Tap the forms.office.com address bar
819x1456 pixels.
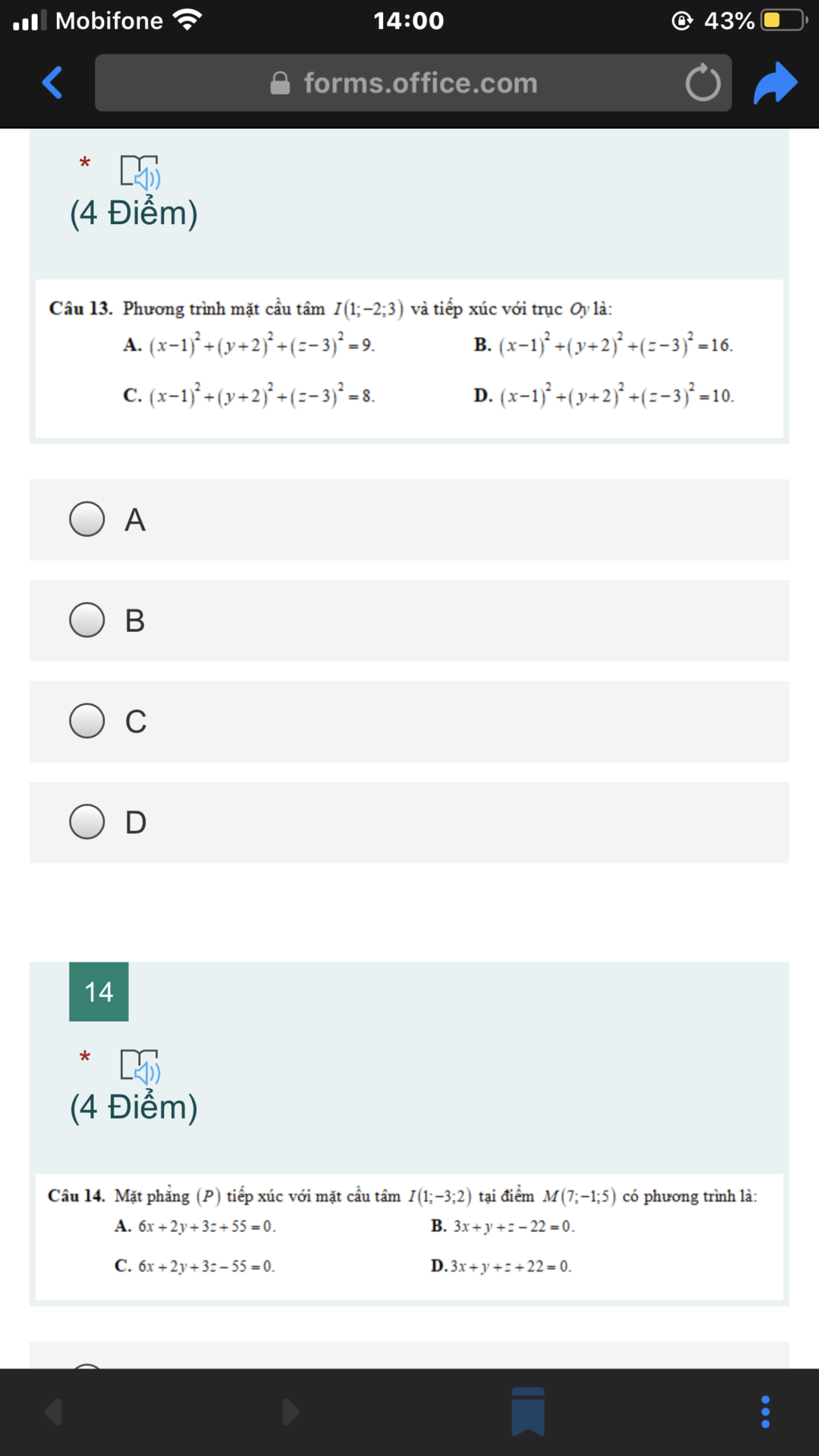pos(413,82)
